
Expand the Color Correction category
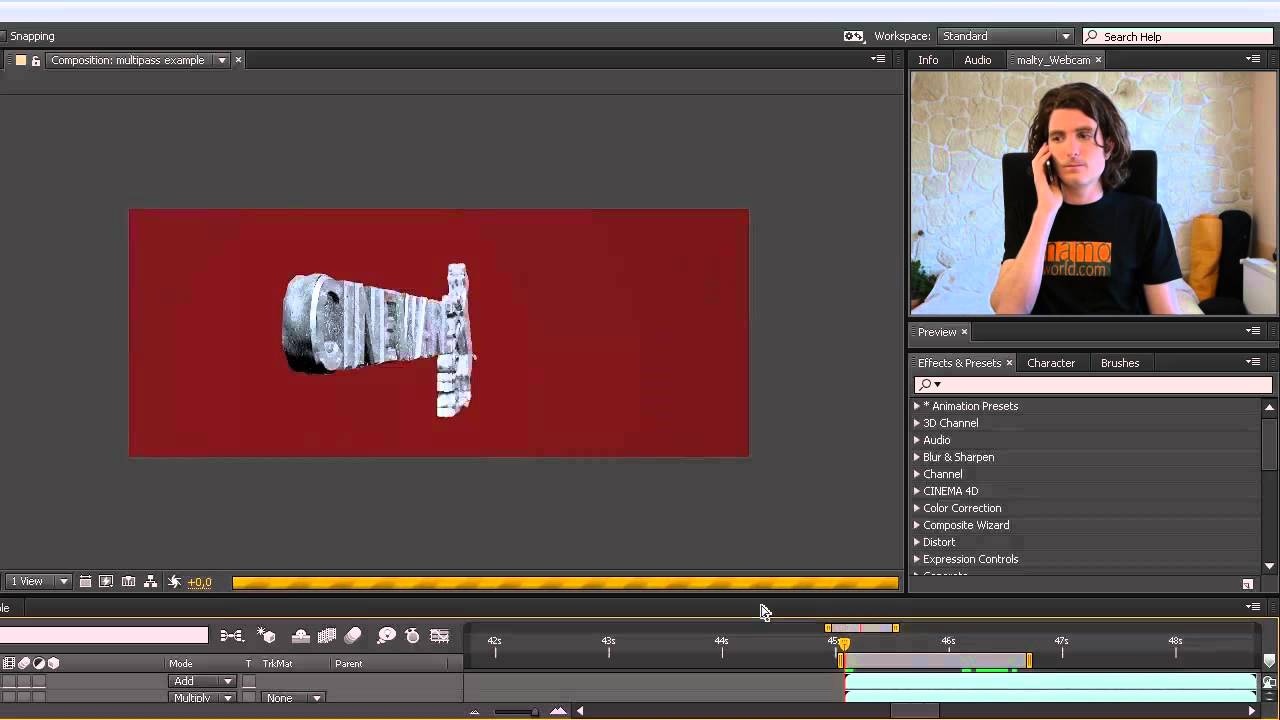point(917,508)
